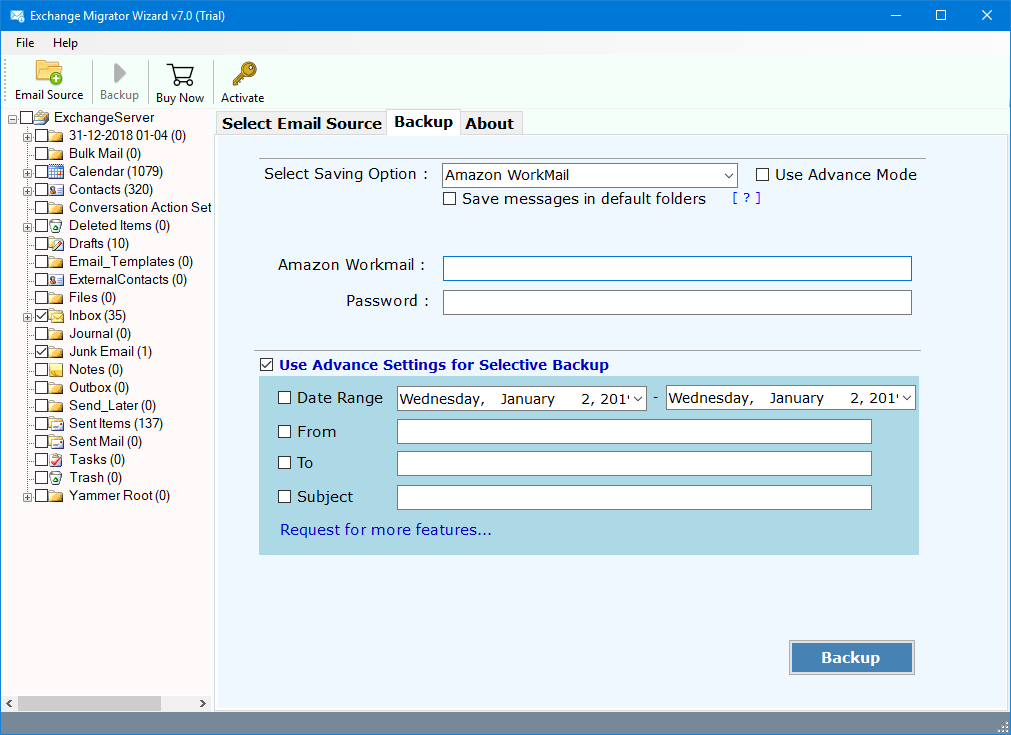Click the ExchangeServer root mailbox icon

42,117
